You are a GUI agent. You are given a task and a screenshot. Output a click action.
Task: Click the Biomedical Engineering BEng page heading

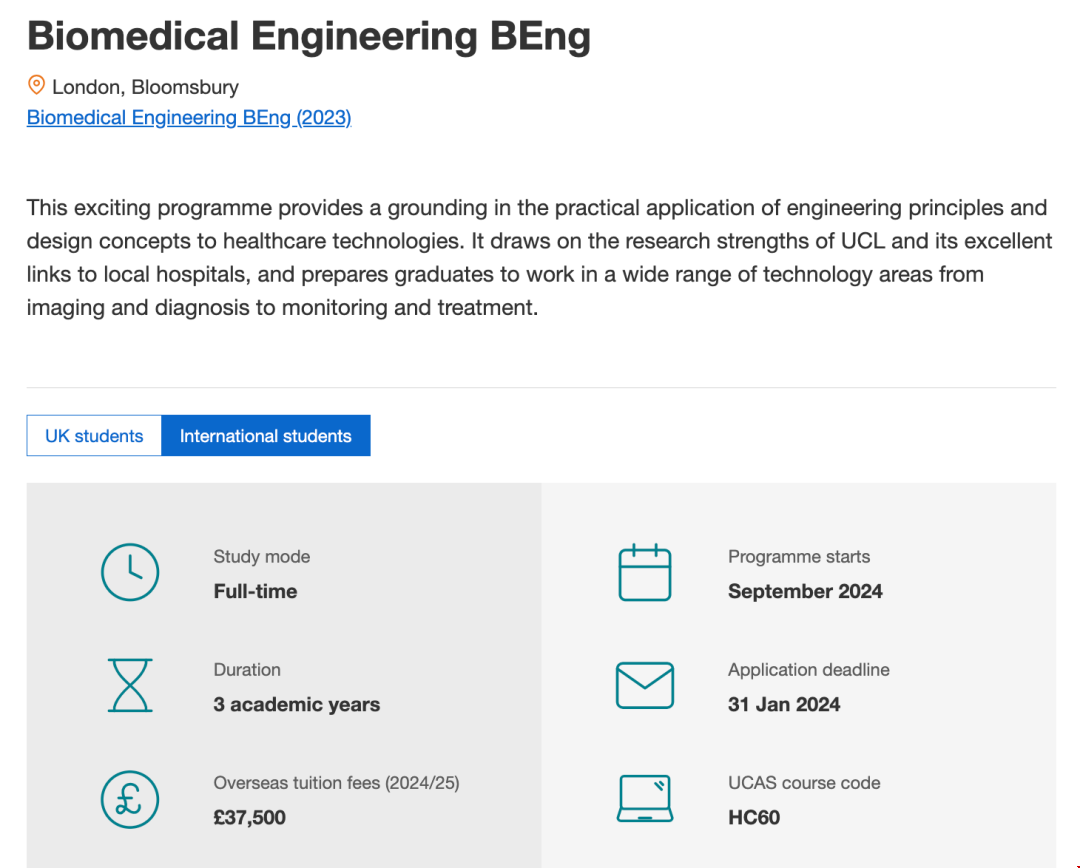click(309, 37)
